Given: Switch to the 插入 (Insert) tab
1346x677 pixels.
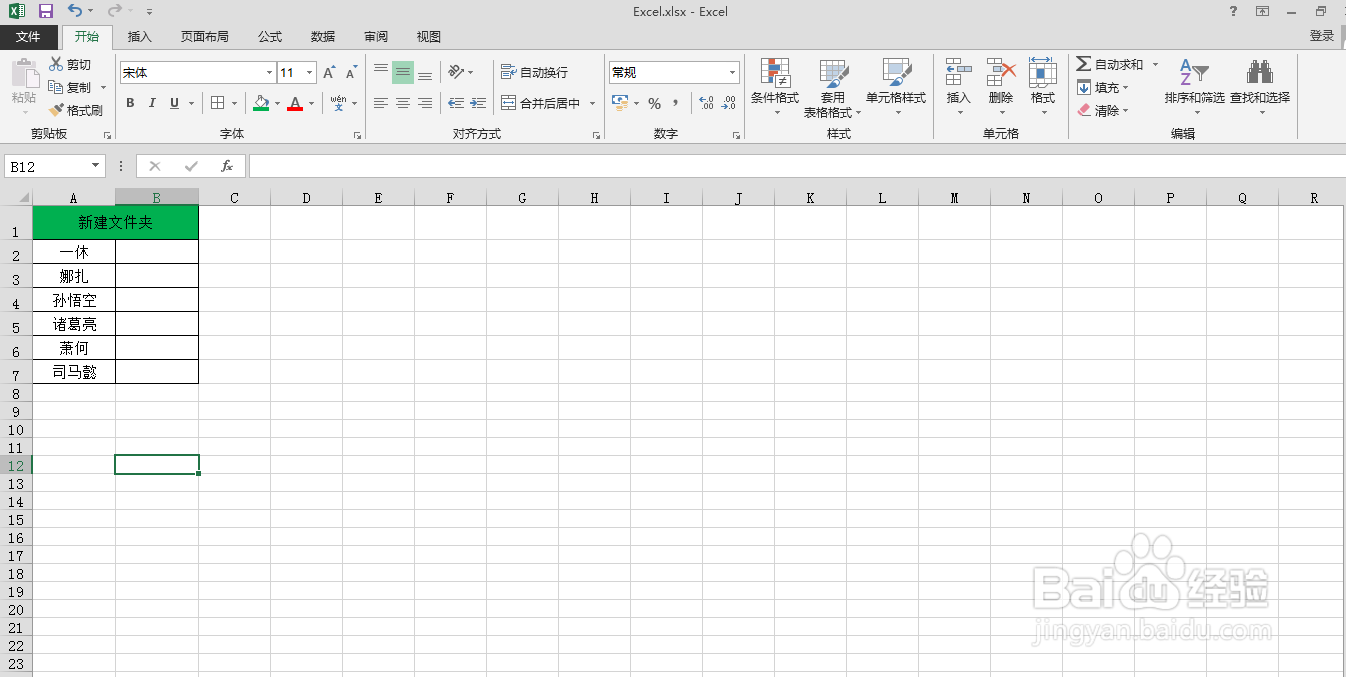Looking at the screenshot, I should point(140,37).
